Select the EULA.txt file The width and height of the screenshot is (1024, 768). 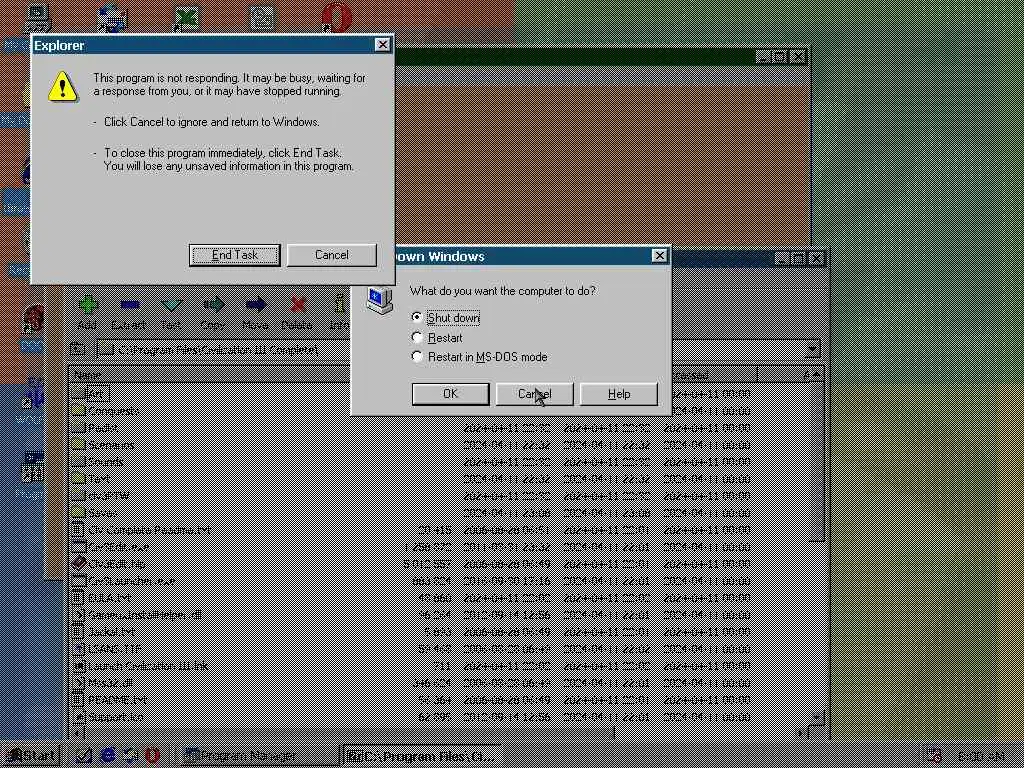click(x=102, y=598)
